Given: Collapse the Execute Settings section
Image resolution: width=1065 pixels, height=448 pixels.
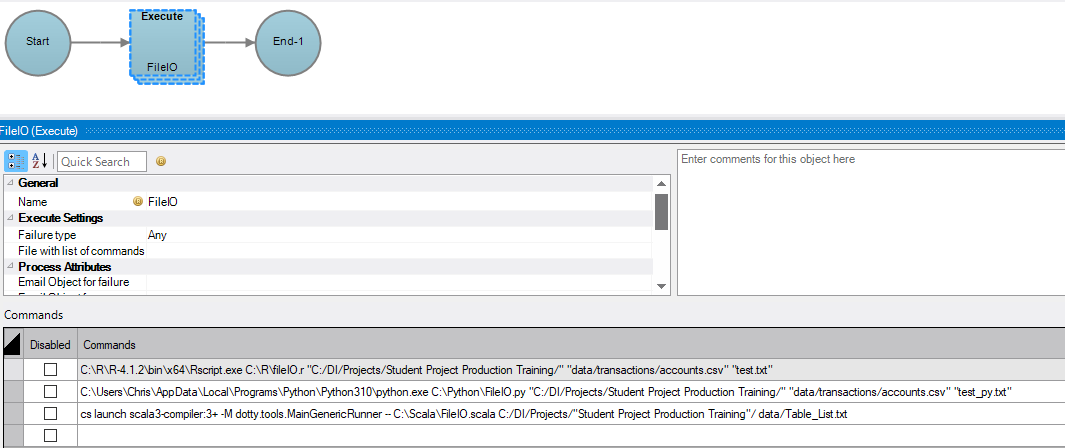Looking at the screenshot, I should 10,218.
